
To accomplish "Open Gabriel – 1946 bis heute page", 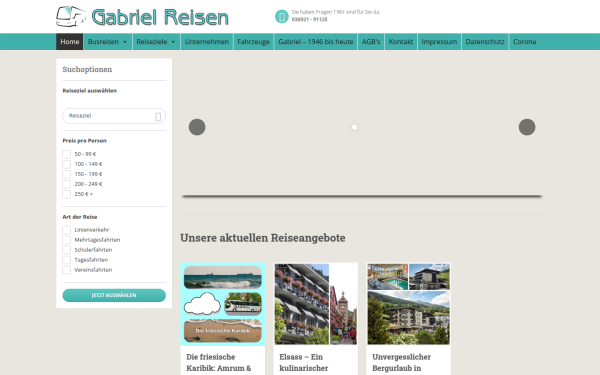I will coord(316,42).
